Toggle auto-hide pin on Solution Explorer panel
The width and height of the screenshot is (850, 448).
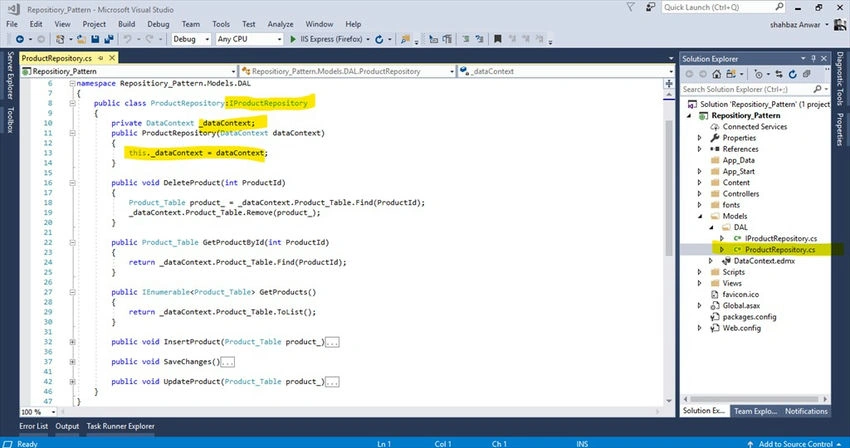[813, 59]
